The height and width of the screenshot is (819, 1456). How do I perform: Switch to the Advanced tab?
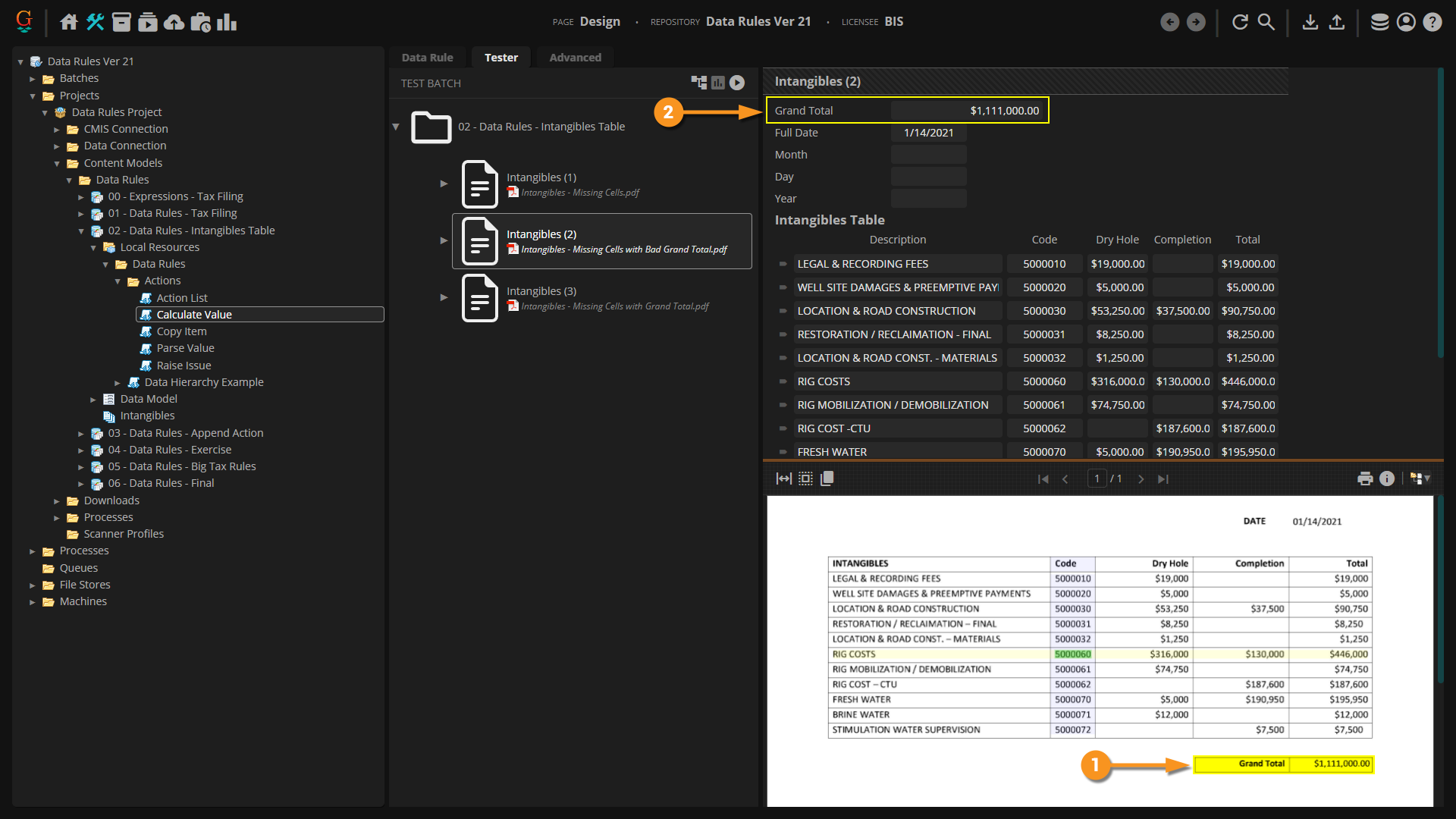pos(575,58)
